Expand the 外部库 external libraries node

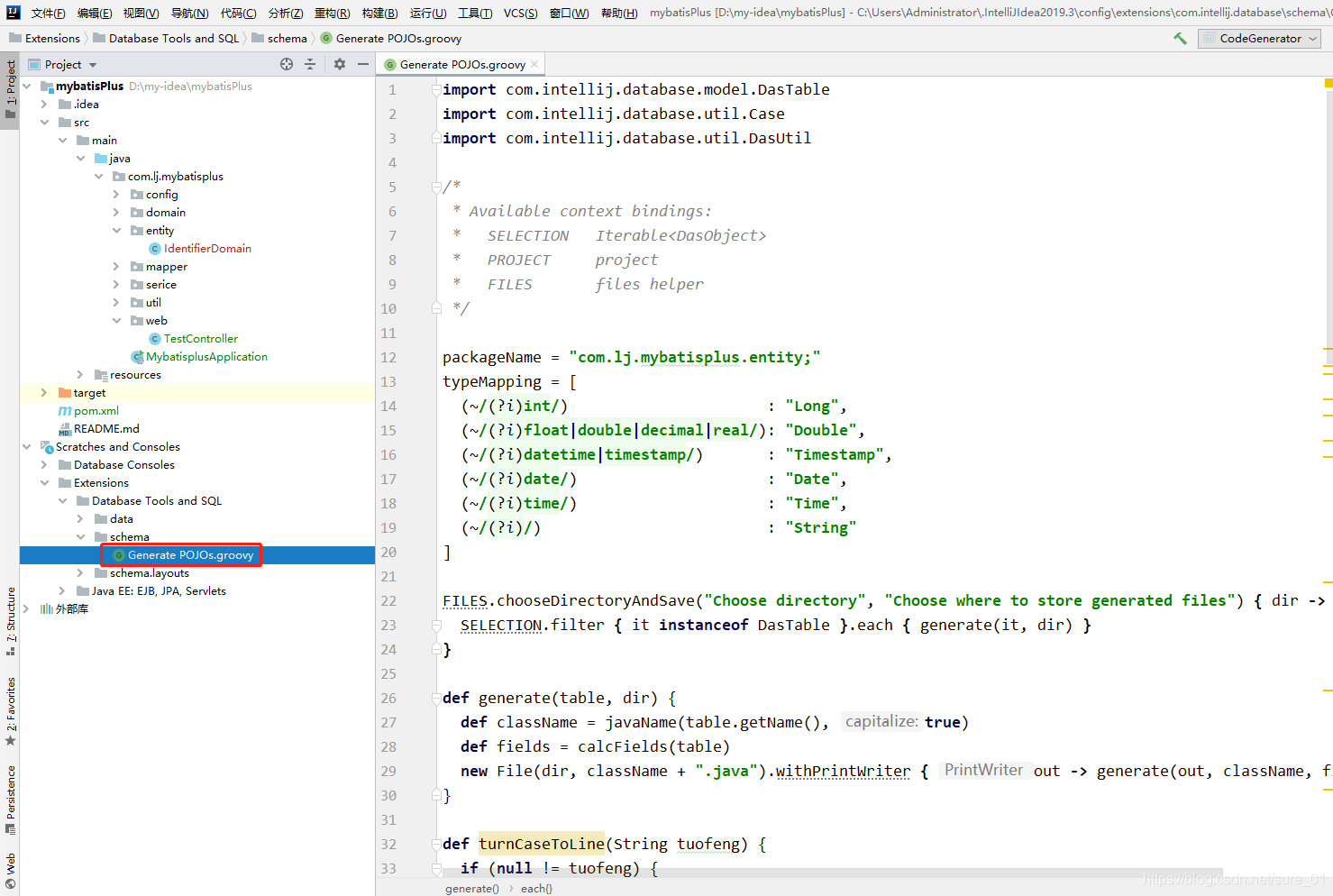pos(27,609)
